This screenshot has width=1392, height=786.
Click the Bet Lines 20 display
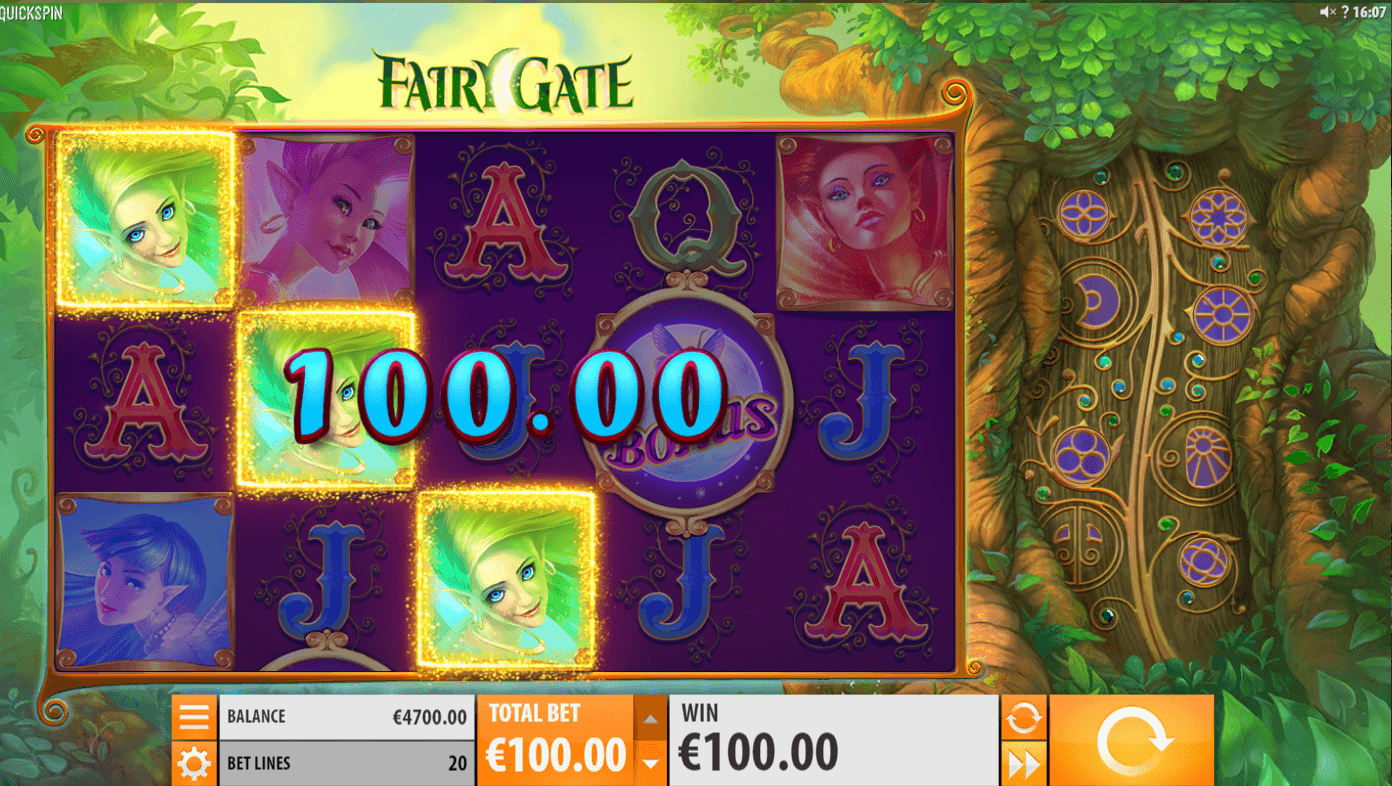click(x=346, y=763)
